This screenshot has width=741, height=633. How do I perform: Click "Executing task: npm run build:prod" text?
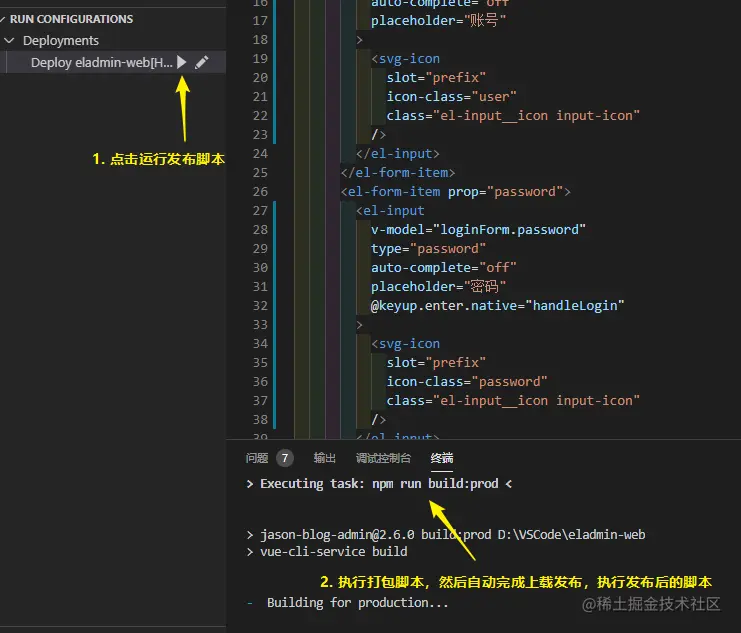click(x=379, y=484)
